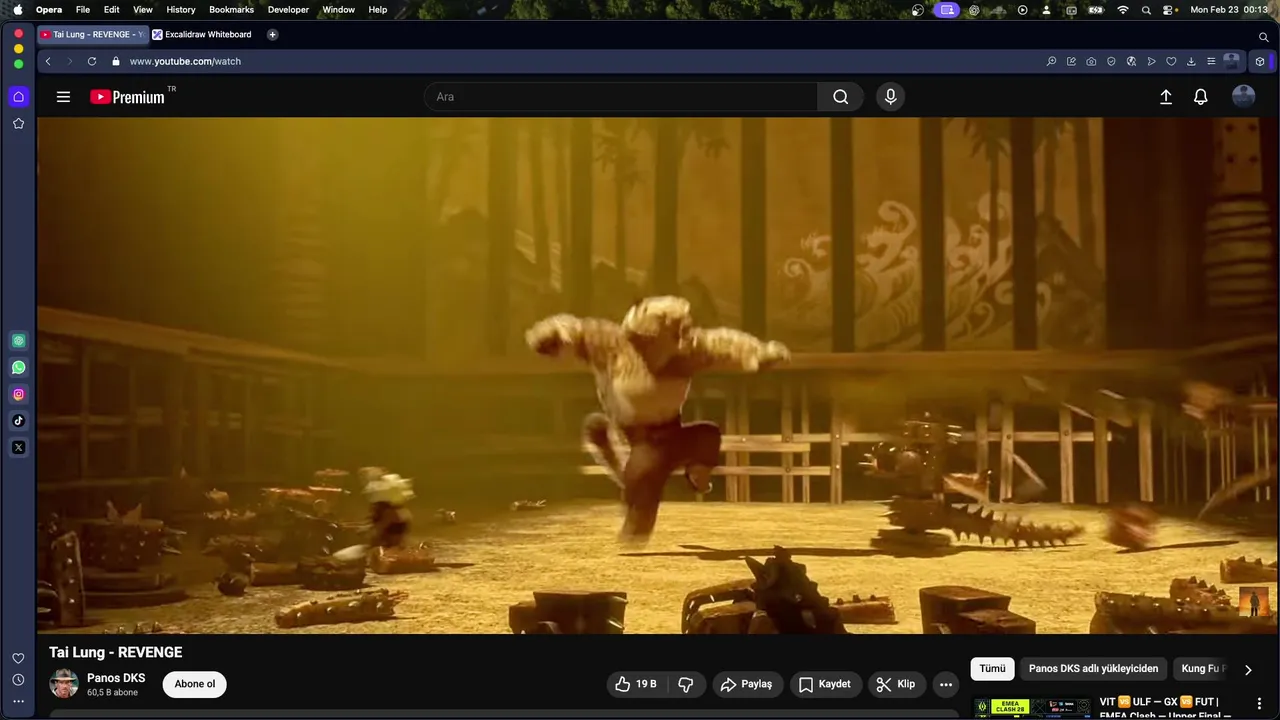Open the Opera Flow send icon
The image size is (1280, 720).
coord(1151,61)
